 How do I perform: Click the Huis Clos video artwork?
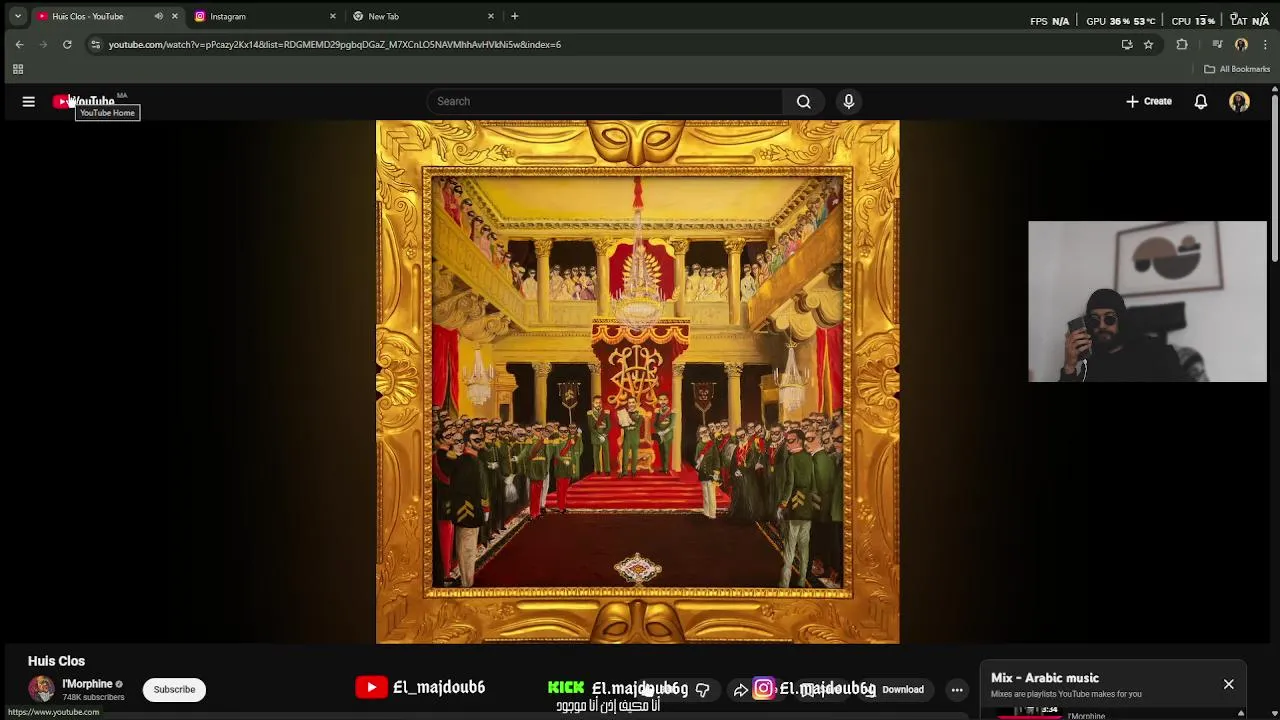point(637,382)
